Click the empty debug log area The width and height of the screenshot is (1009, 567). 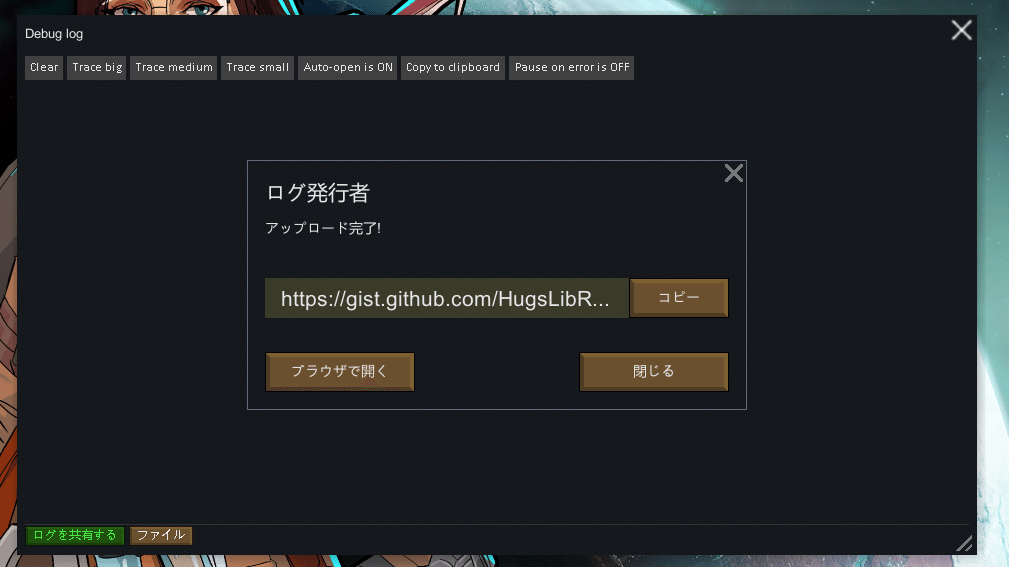(x=497, y=463)
